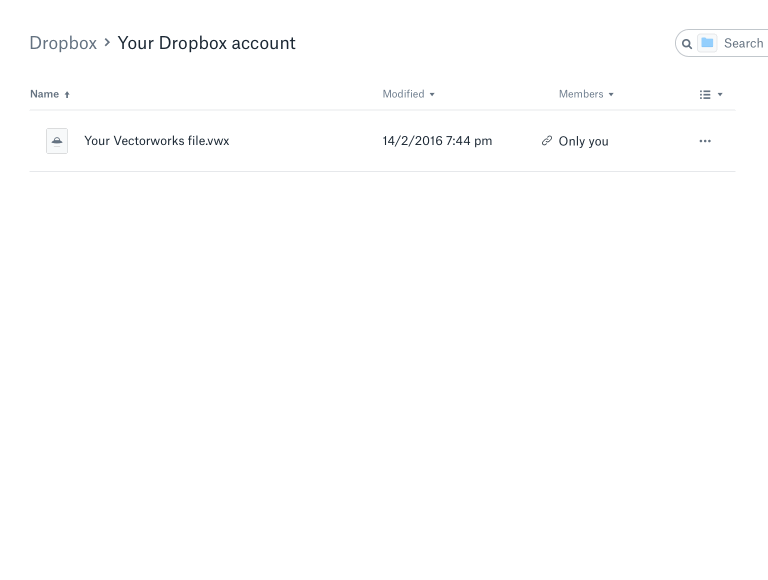Click the 'Only you' members text
768x580 pixels.
coord(583,142)
